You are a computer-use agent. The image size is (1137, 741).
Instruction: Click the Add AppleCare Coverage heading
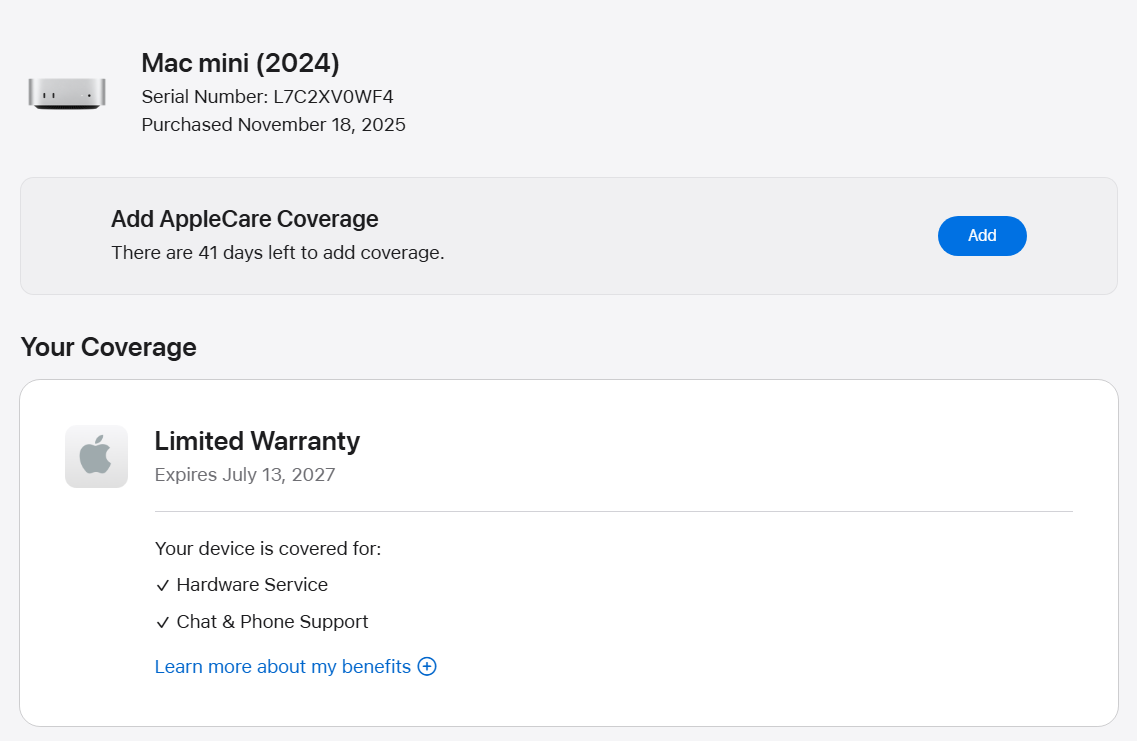244,219
